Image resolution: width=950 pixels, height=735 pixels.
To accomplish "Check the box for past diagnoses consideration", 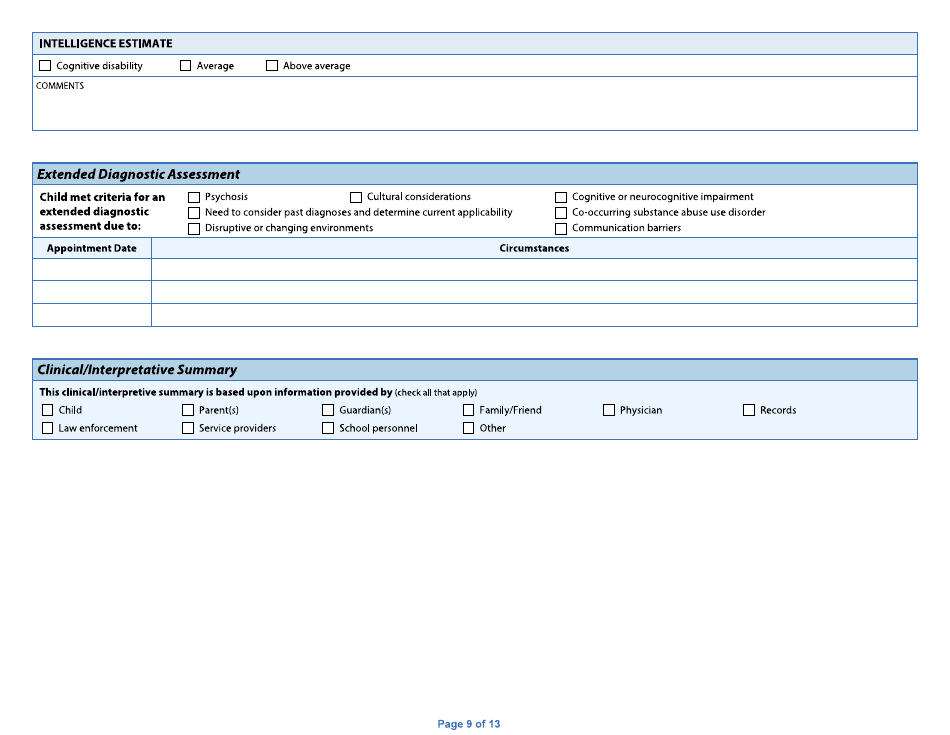I will pos(193,212).
